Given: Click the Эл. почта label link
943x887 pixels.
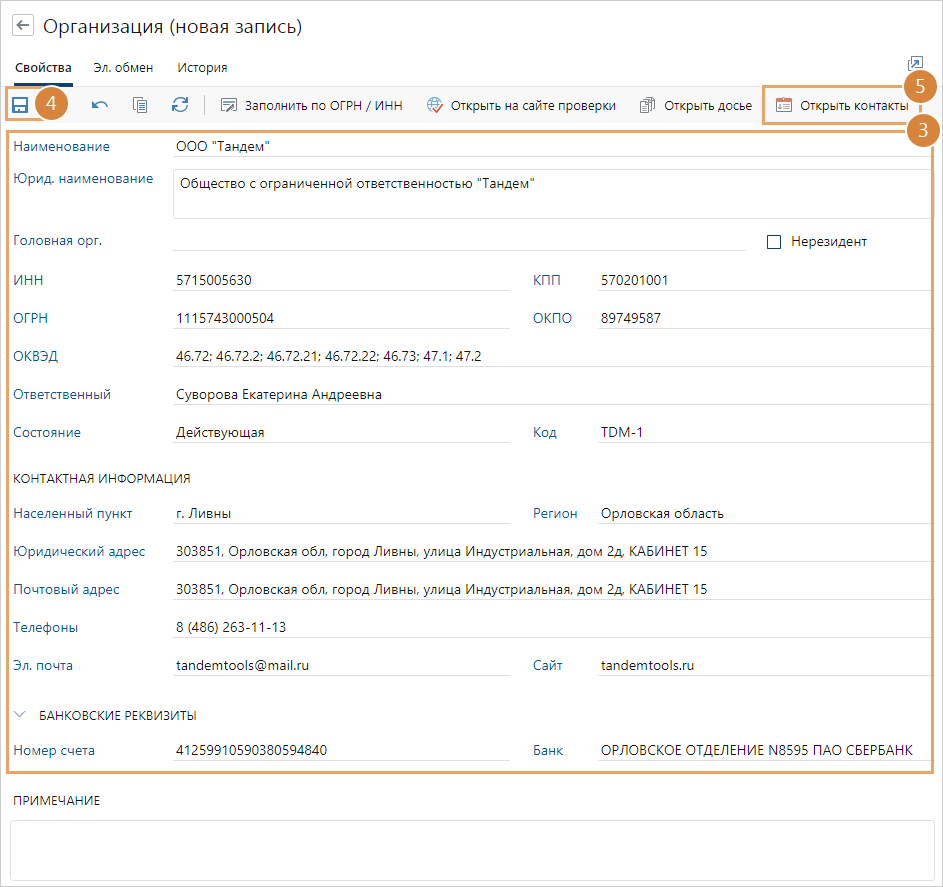Looking at the screenshot, I should [x=43, y=665].
